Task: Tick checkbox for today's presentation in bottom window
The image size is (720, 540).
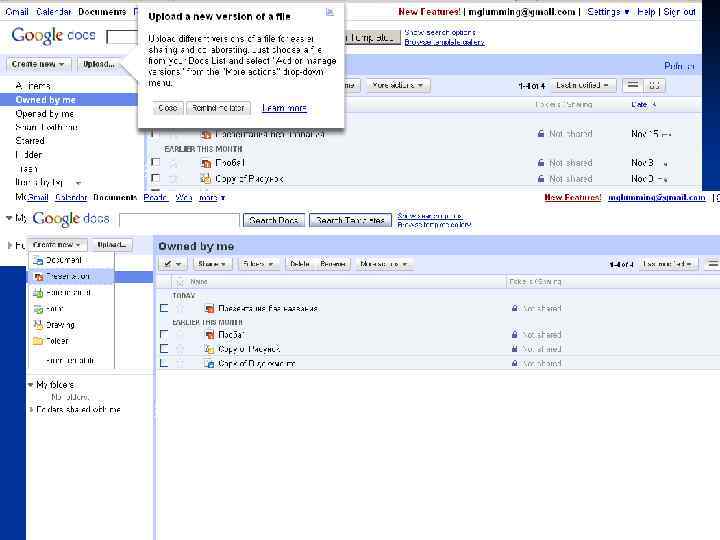Action: click(164, 308)
